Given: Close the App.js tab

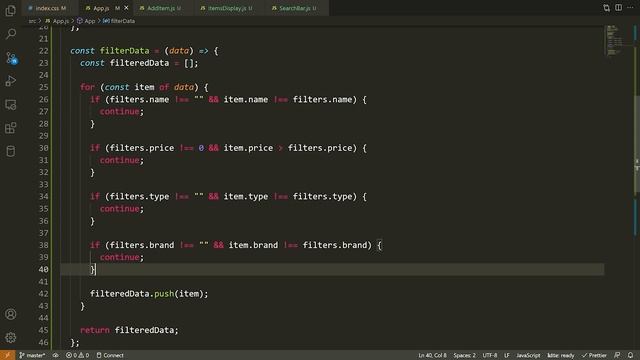Looking at the screenshot, I should pyautogui.click(x=126, y=8).
